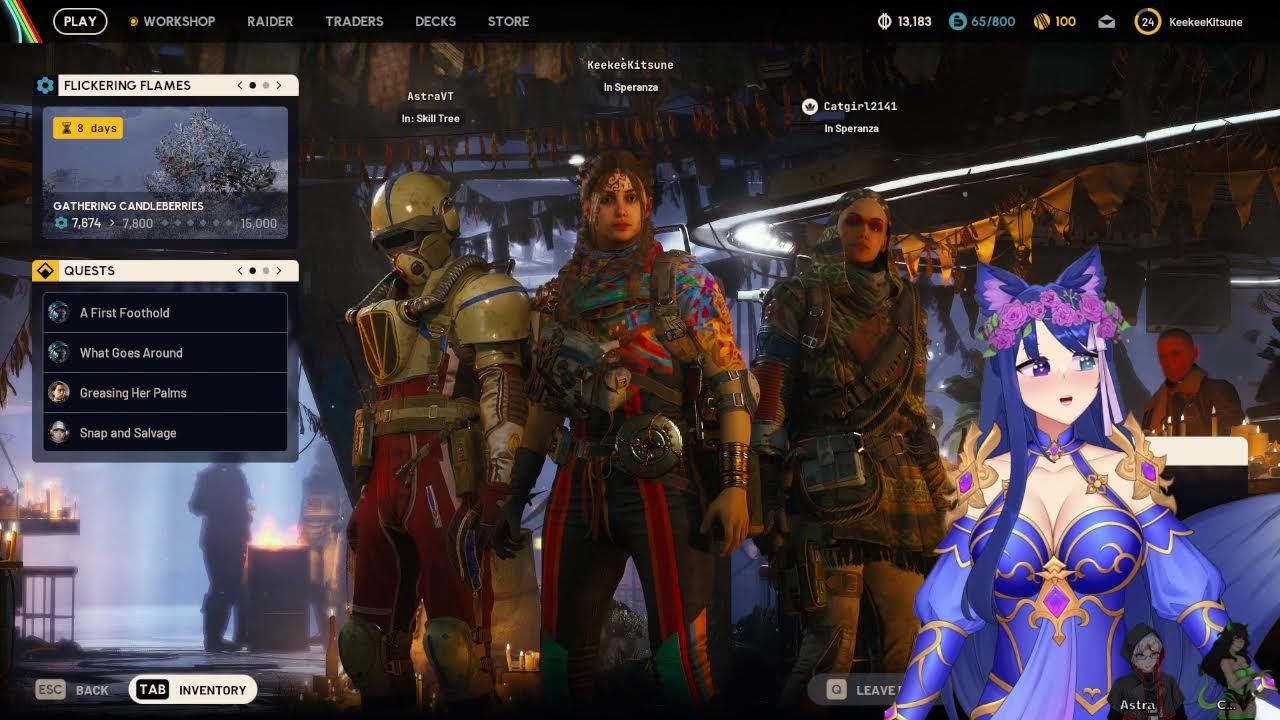
Task: Click the KeekeeKitsune name tag above the center raider
Action: pyautogui.click(x=630, y=65)
